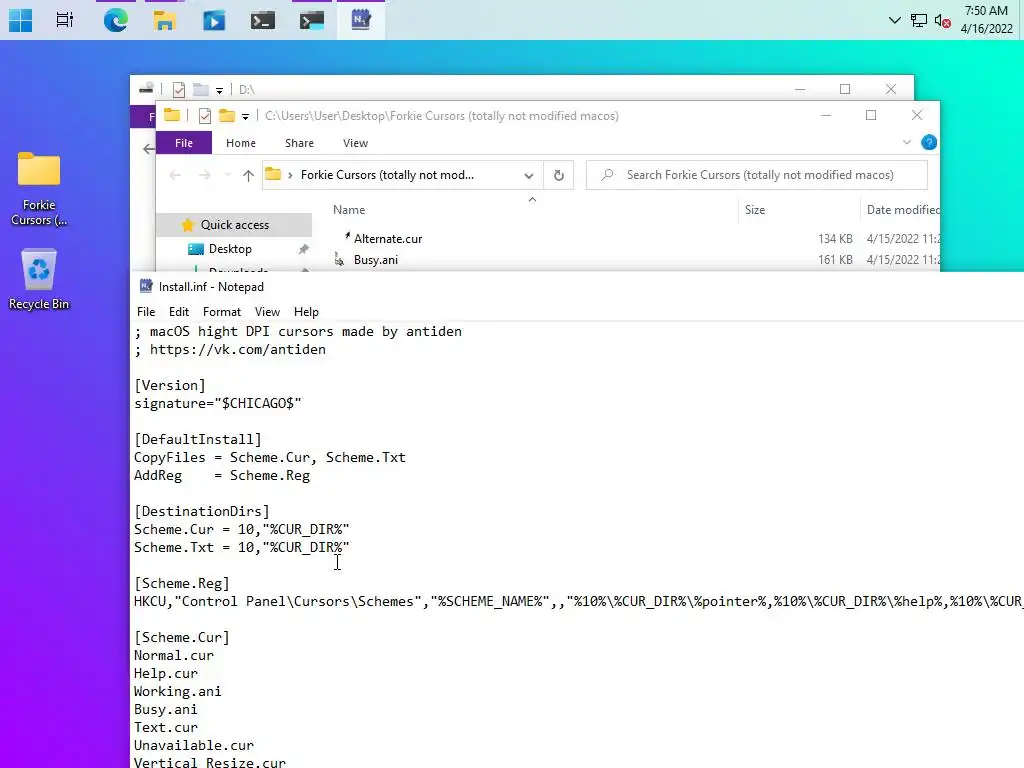1024x768 pixels.
Task: Open the Quick Access Toolbar customize dropdown
Action: click(246, 116)
